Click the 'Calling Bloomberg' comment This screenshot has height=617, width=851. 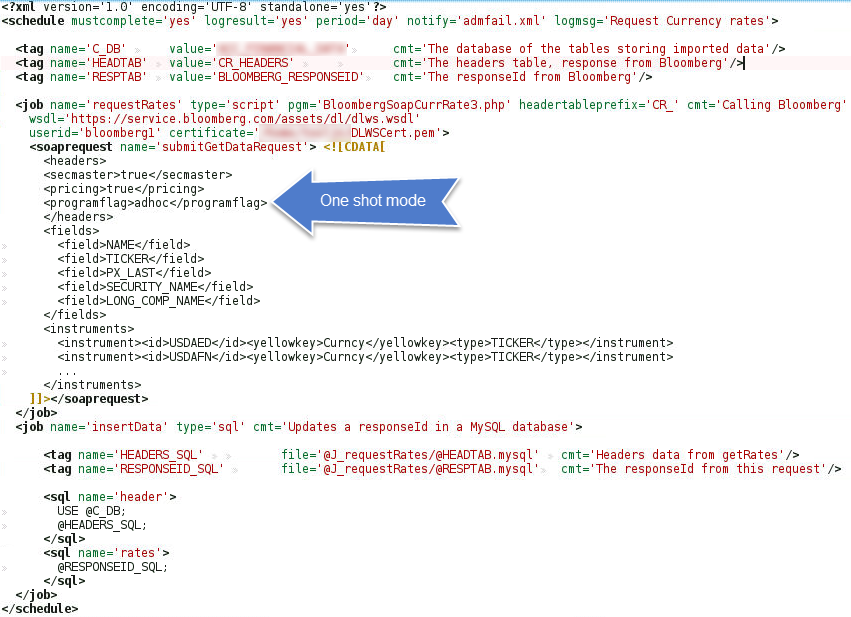(x=782, y=105)
